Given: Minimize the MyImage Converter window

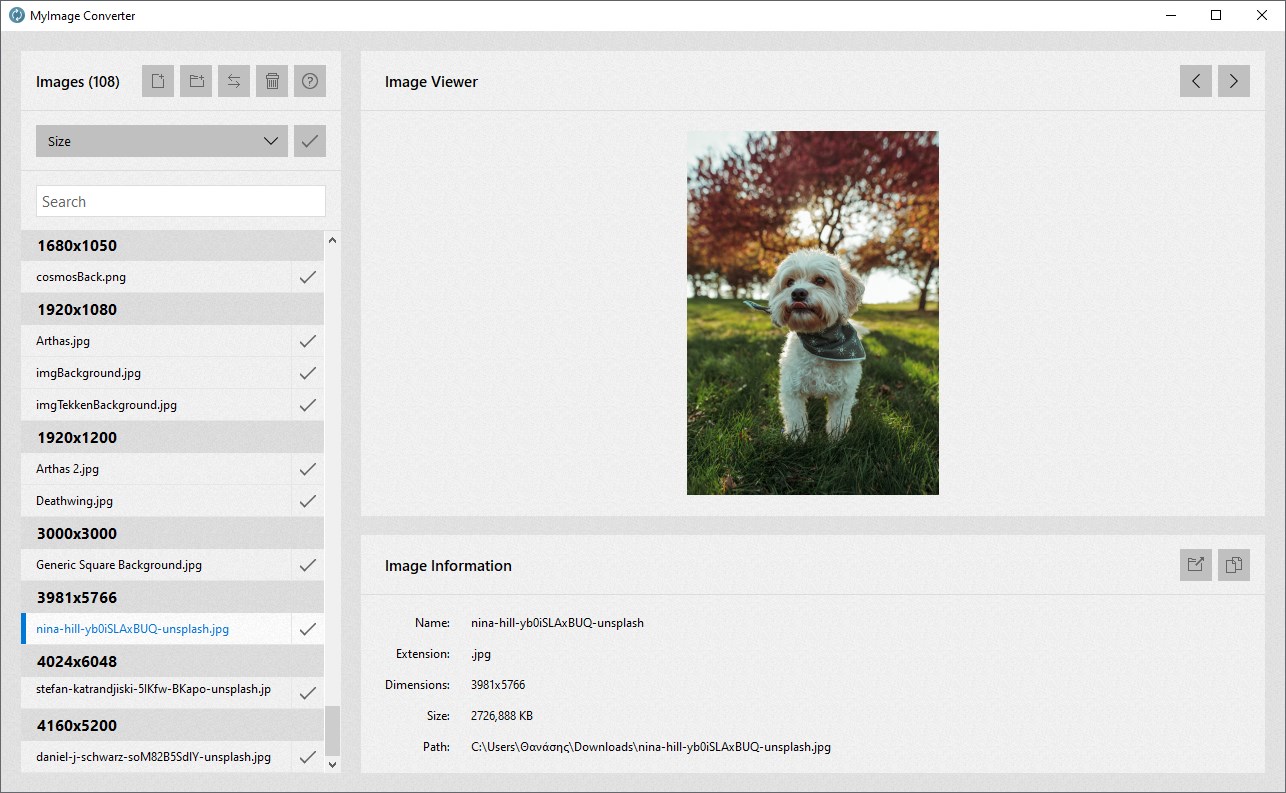Looking at the screenshot, I should 1170,15.
